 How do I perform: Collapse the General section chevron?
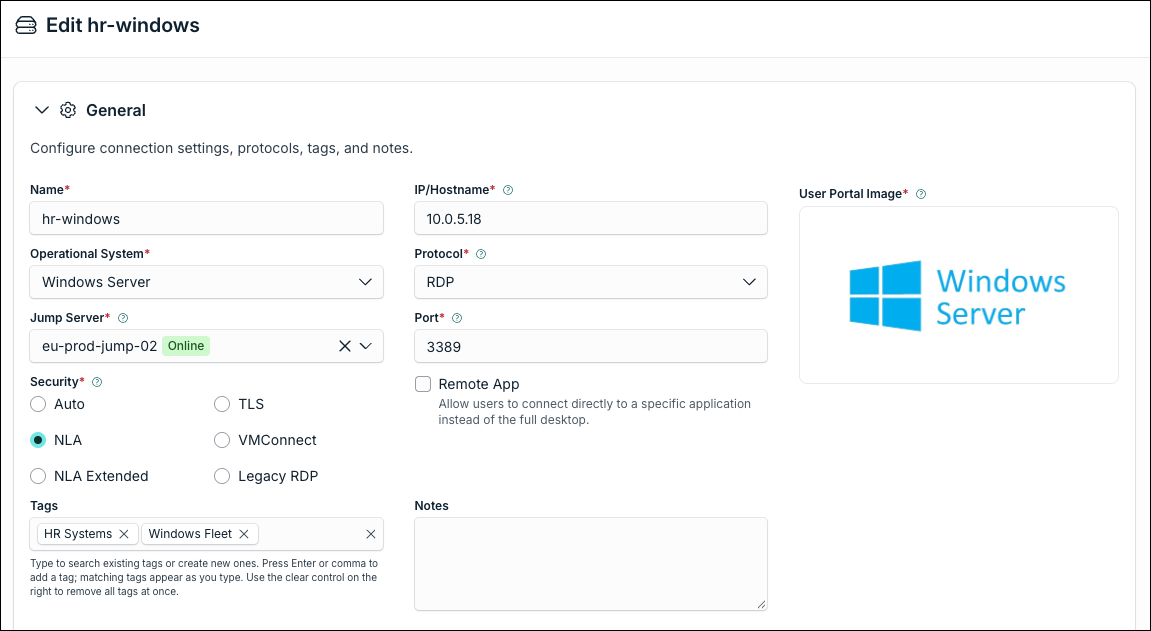[42, 110]
